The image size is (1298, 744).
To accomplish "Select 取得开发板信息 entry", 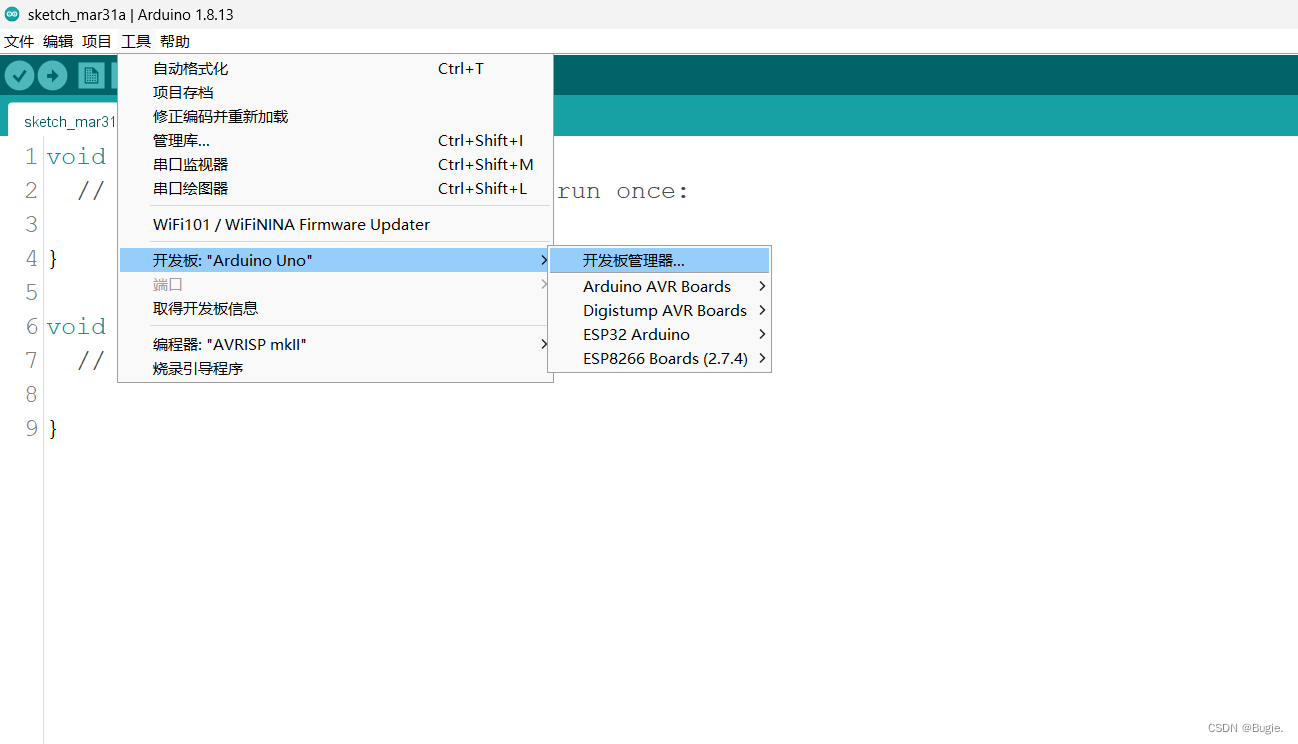I will coord(335,309).
